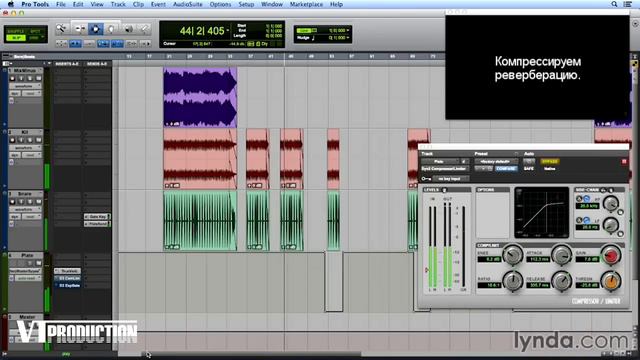The width and height of the screenshot is (640, 360).
Task: Click the red GAIN knob
Action: [x=611, y=255]
